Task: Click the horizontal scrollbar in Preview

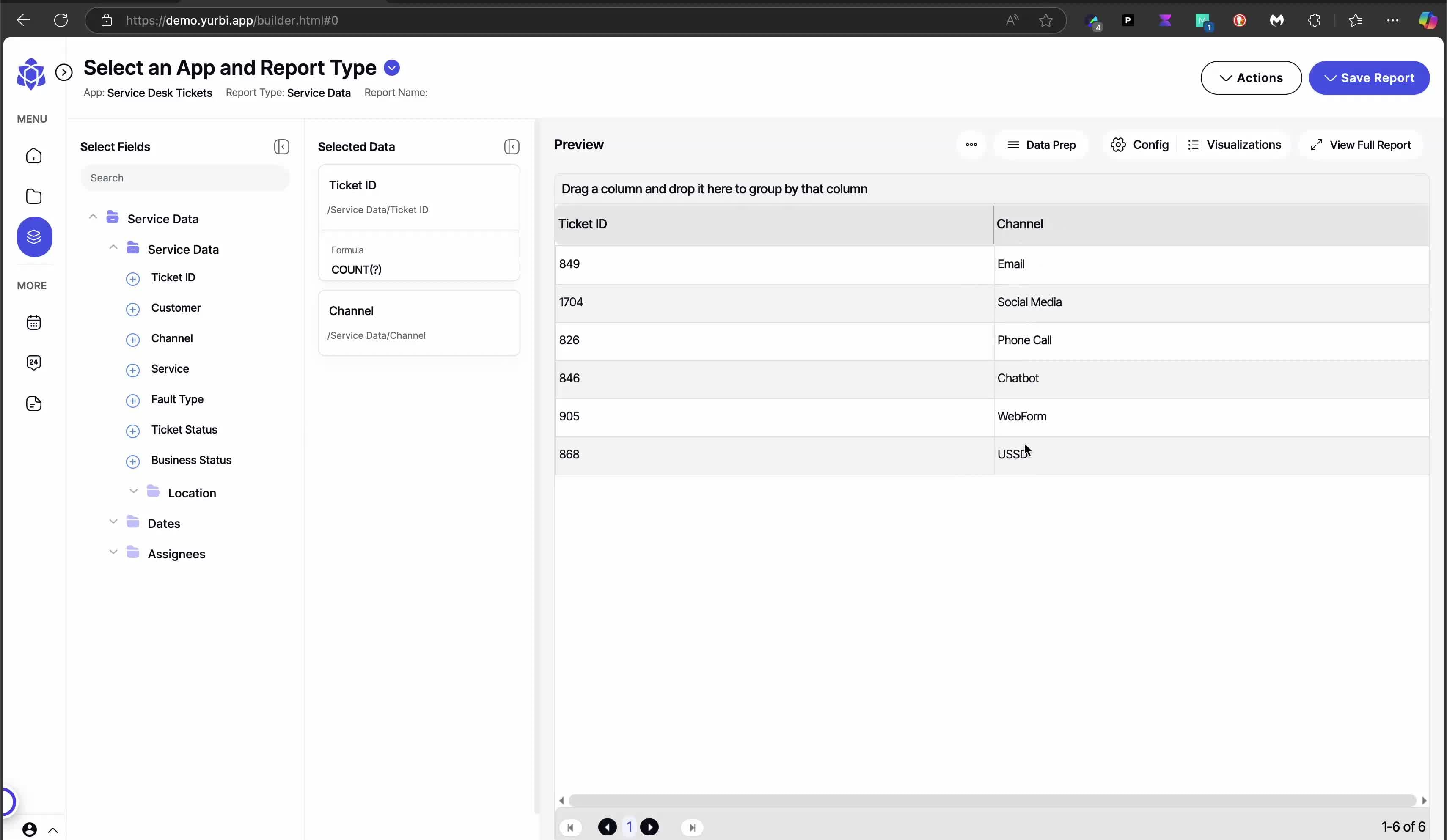Action: point(992,800)
